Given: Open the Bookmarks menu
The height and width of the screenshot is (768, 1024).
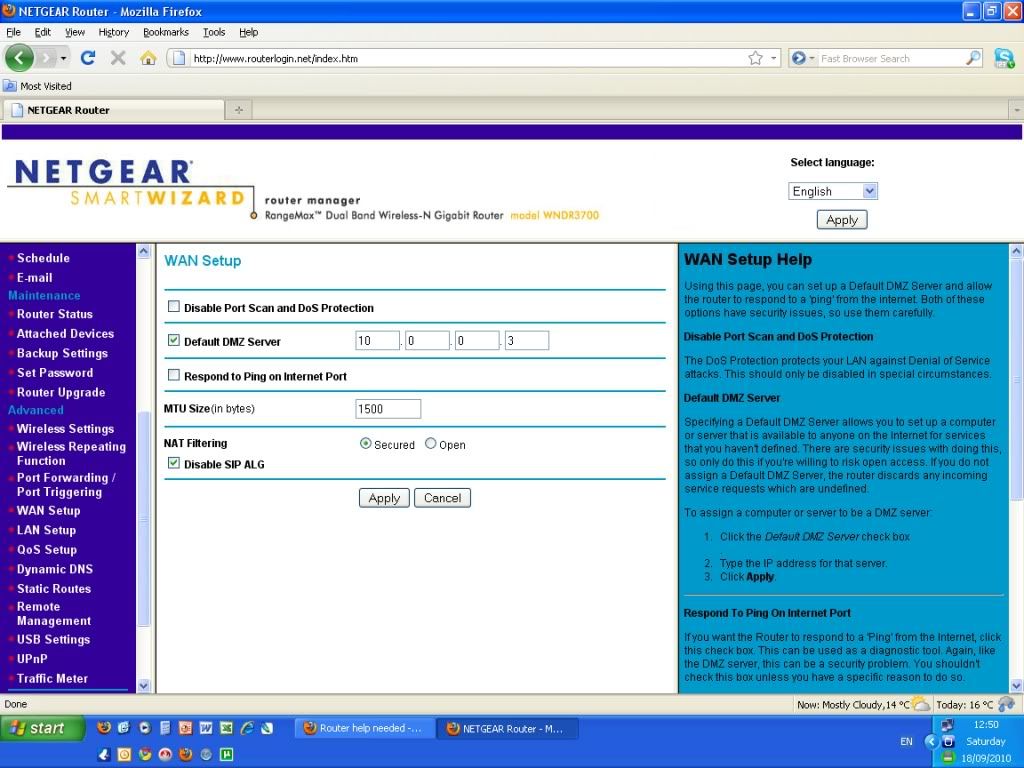Looking at the screenshot, I should click(x=166, y=32).
